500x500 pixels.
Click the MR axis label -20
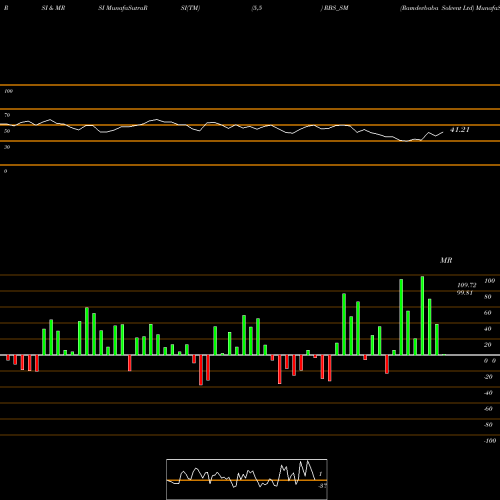488,377
